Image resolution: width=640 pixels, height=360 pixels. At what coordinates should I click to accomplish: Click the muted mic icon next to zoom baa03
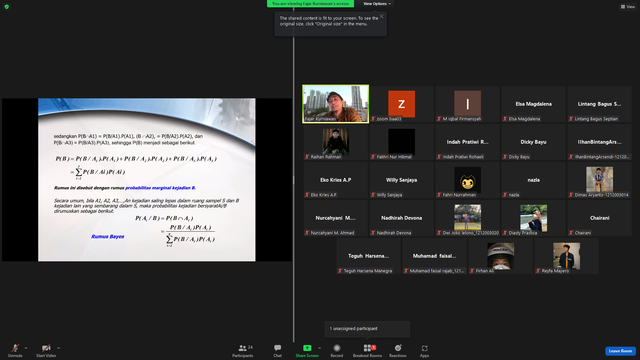click(x=373, y=119)
